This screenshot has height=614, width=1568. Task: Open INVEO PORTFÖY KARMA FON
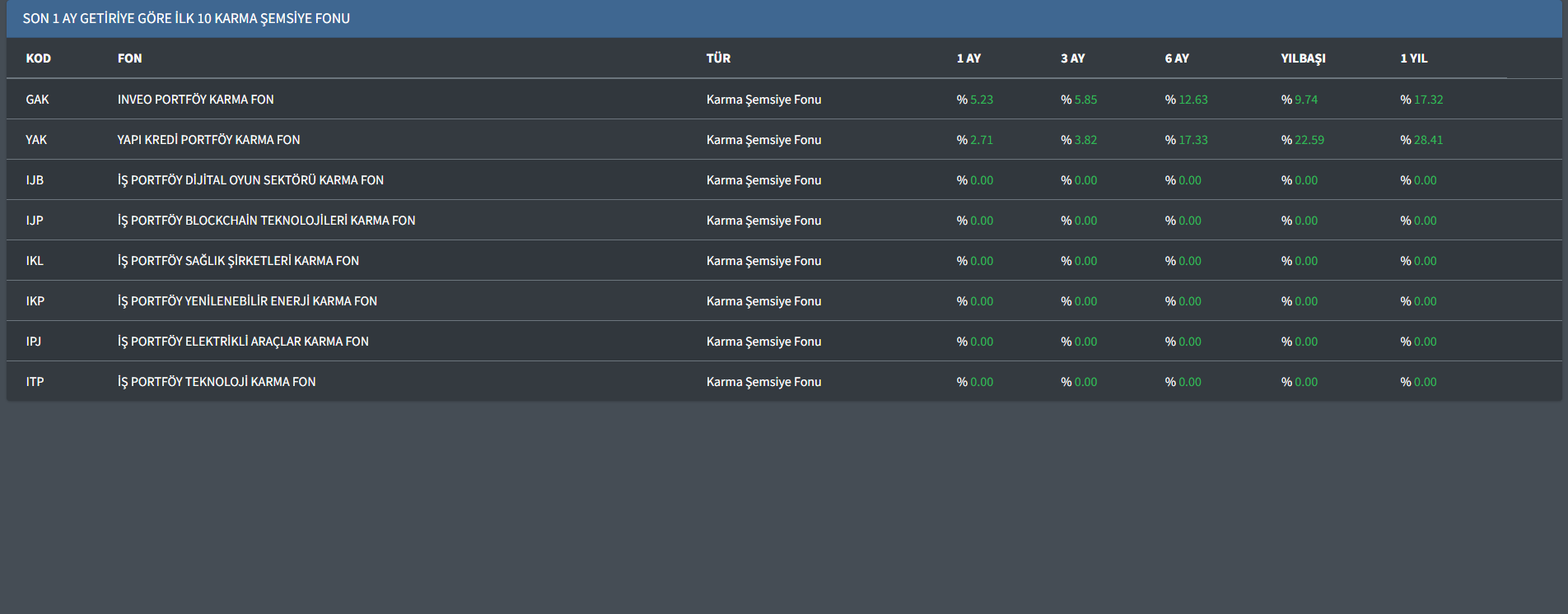[x=195, y=100]
